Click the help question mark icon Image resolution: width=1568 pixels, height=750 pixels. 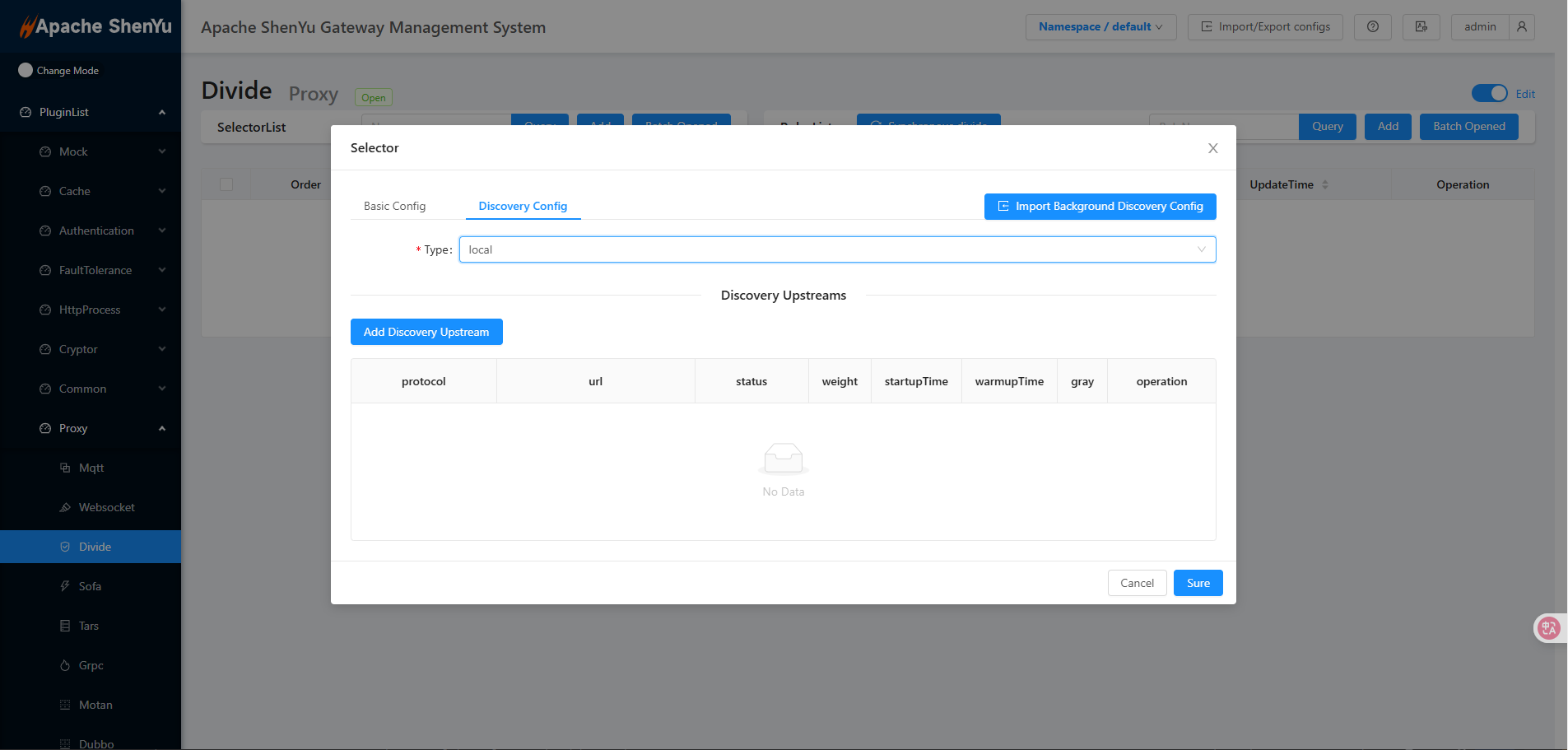point(1372,27)
